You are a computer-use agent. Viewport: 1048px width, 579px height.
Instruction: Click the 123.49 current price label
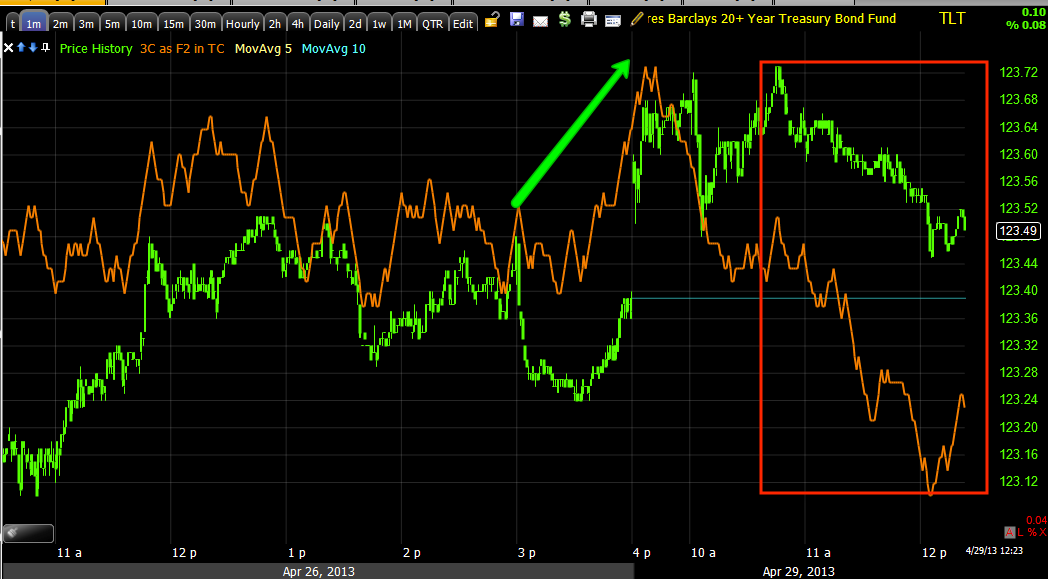(1019, 231)
